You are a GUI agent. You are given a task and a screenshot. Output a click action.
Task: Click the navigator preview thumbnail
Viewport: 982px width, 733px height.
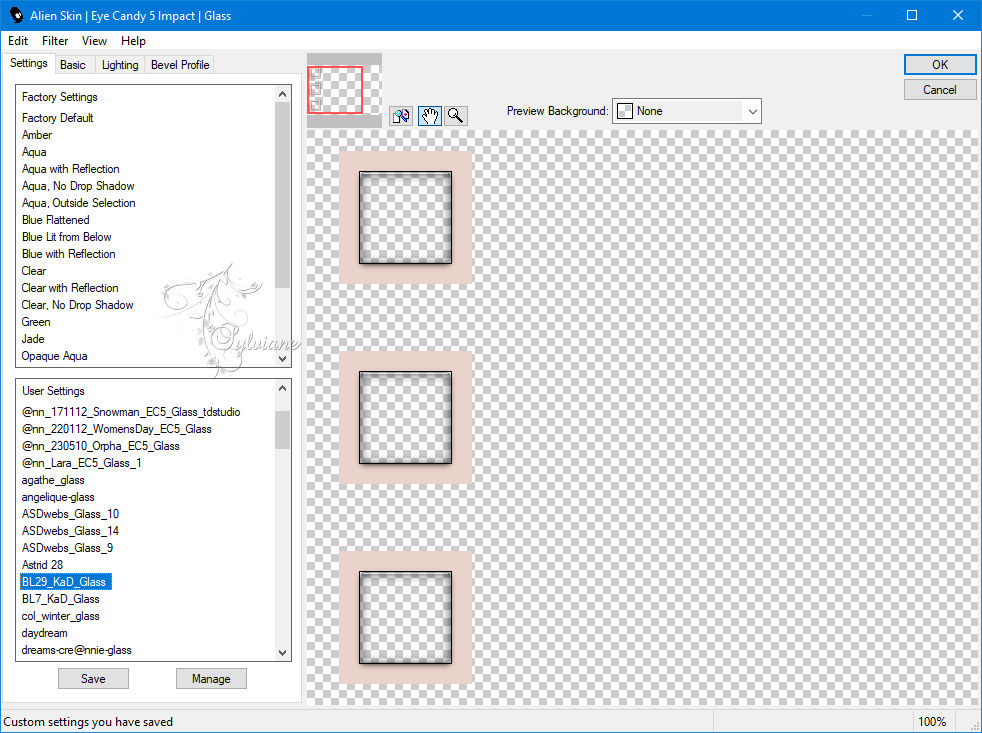click(344, 90)
